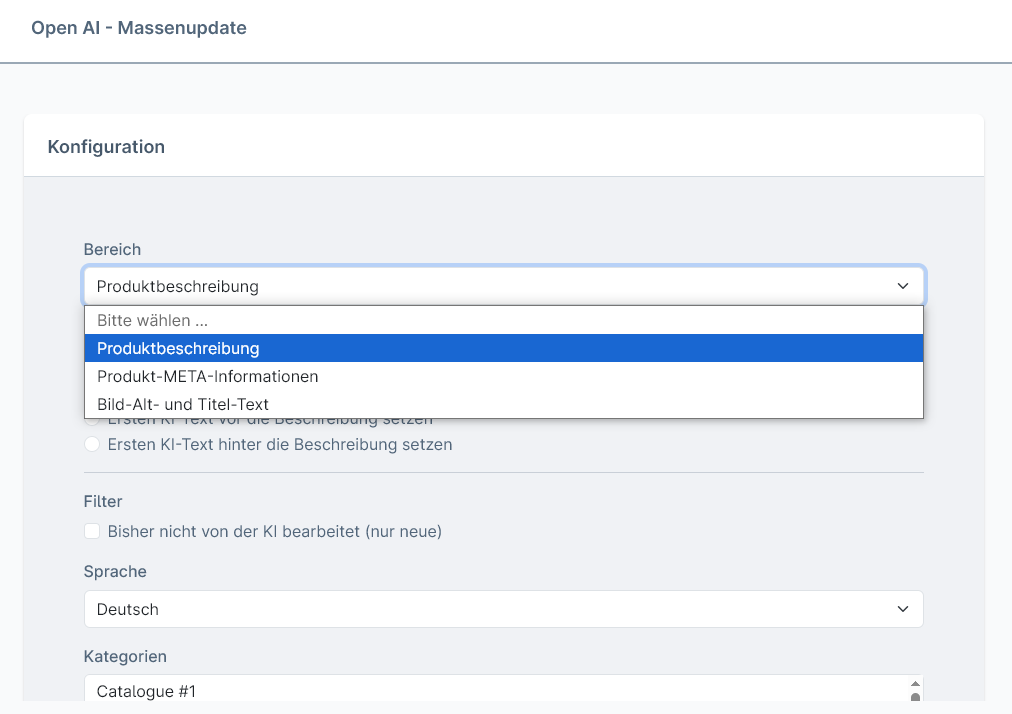This screenshot has width=1012, height=714.
Task: Choose the 'Bitte wählen ...' placeholder option
Action: 504,320
